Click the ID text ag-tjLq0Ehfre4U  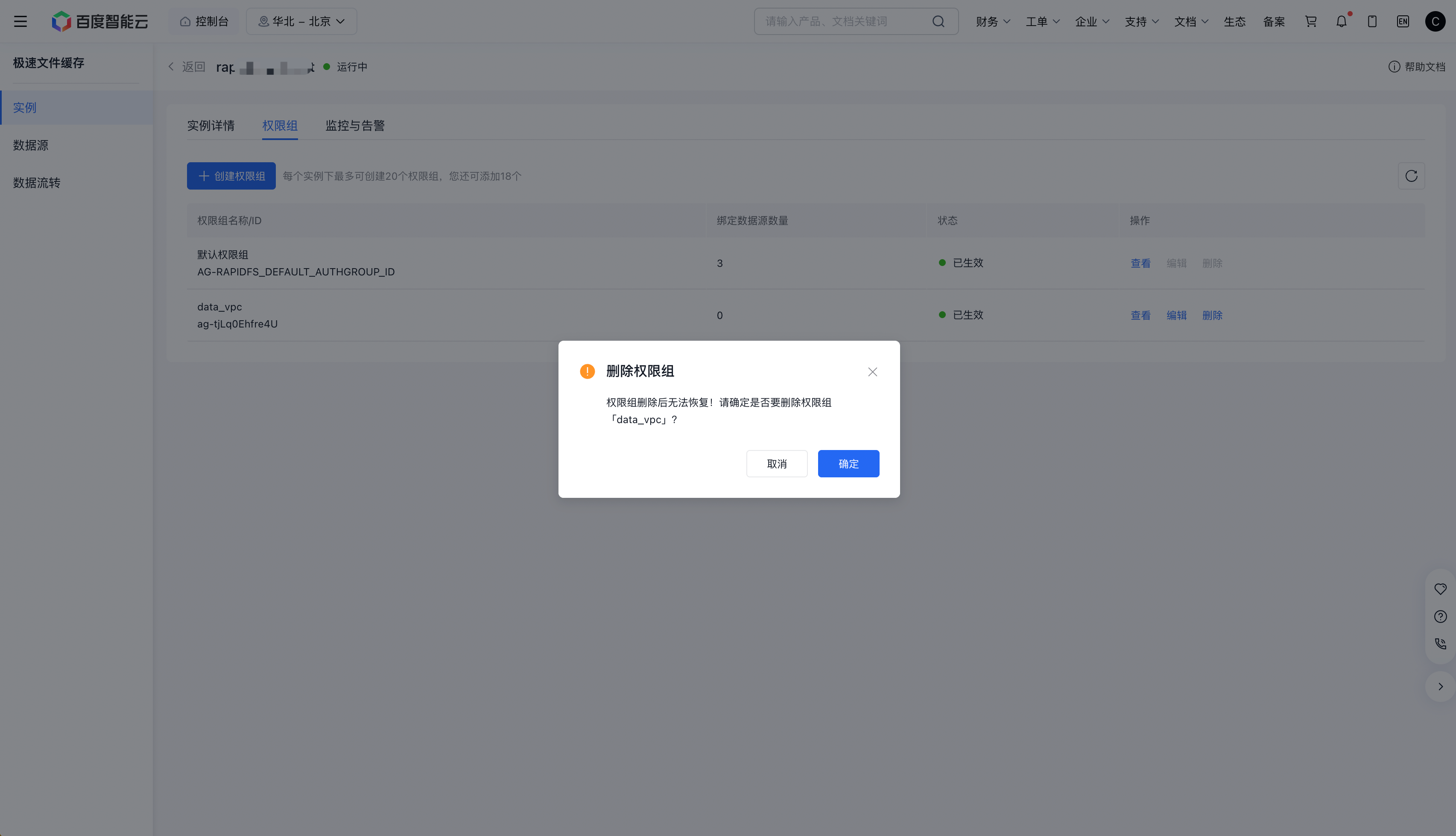238,324
